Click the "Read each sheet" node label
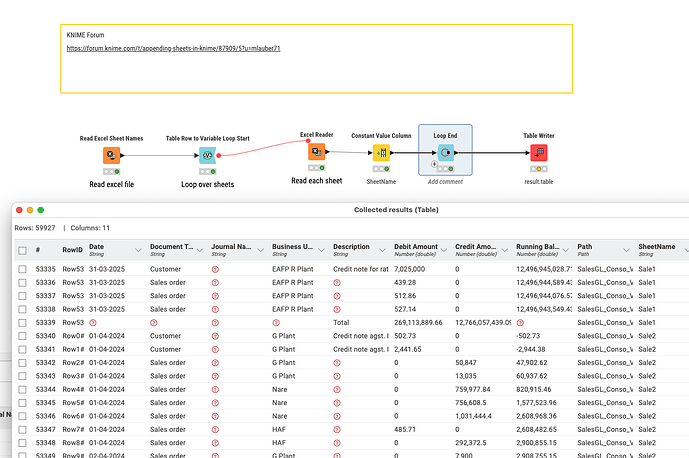Screen dimensions: 689x458 tap(316, 181)
